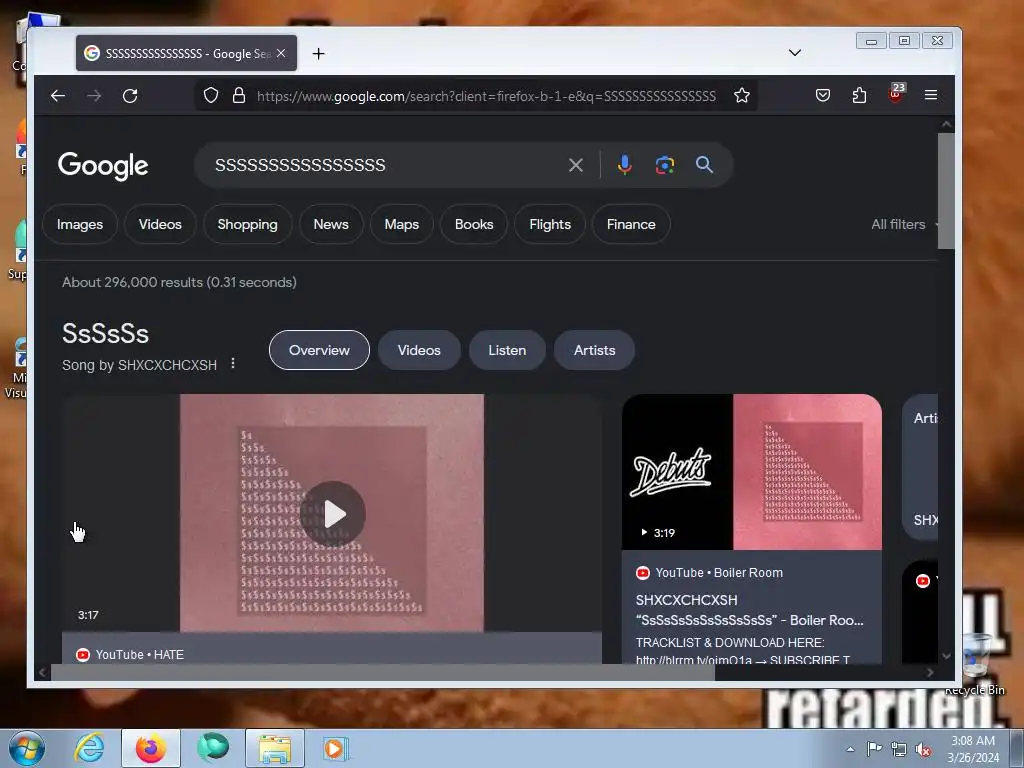The image size is (1024, 768).
Task: Filter results by Flights
Action: point(550,224)
